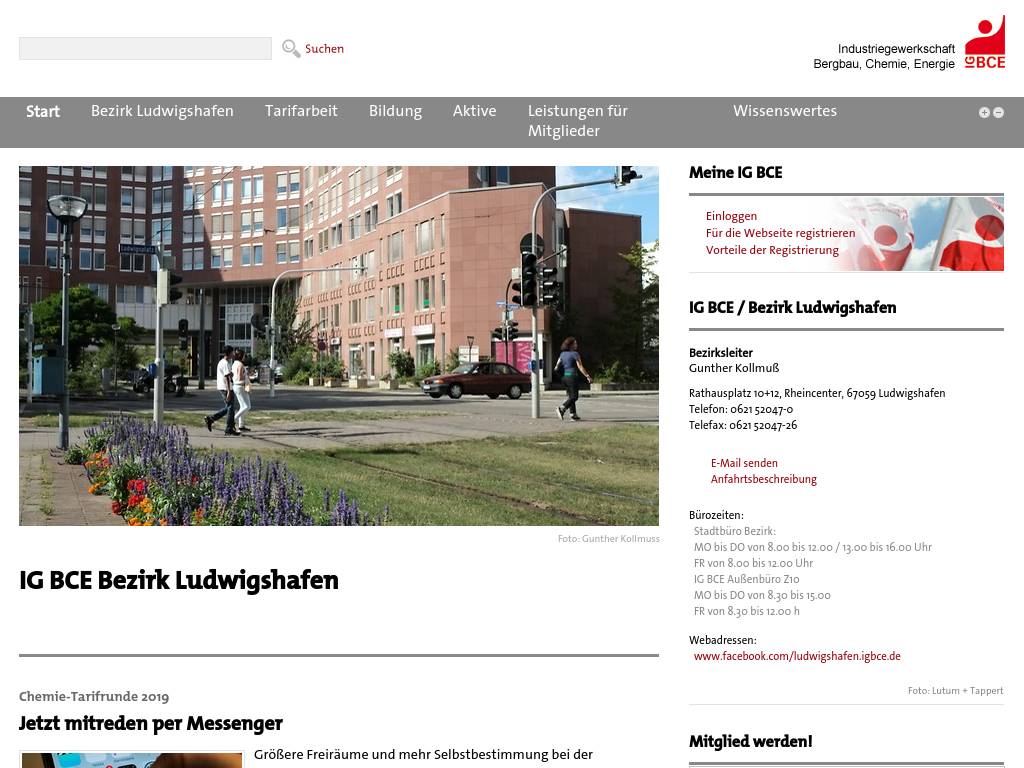
Task: Click the magnifying glass search icon
Action: pos(291,49)
